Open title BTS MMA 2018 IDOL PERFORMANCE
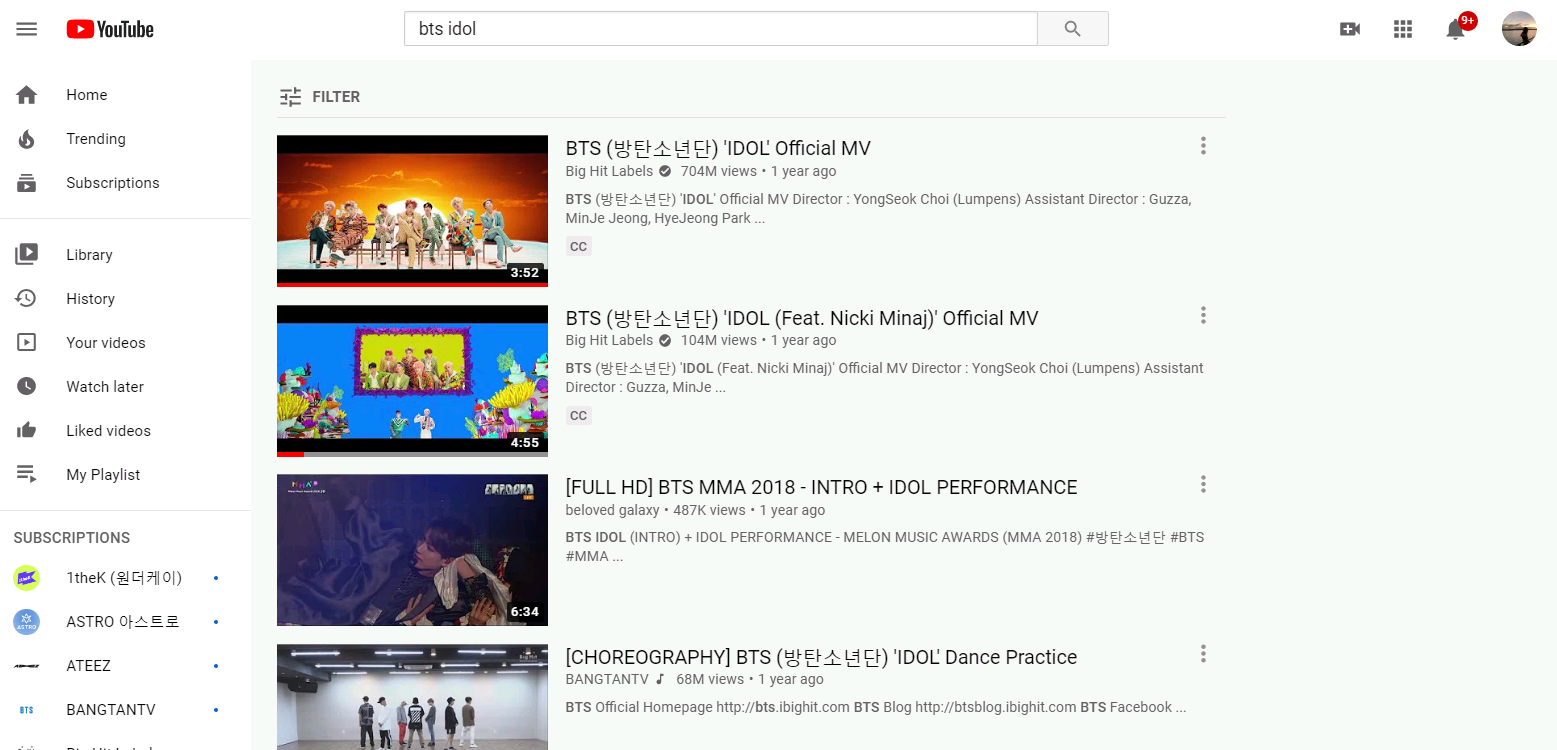The height and width of the screenshot is (750, 1557). [x=821, y=487]
